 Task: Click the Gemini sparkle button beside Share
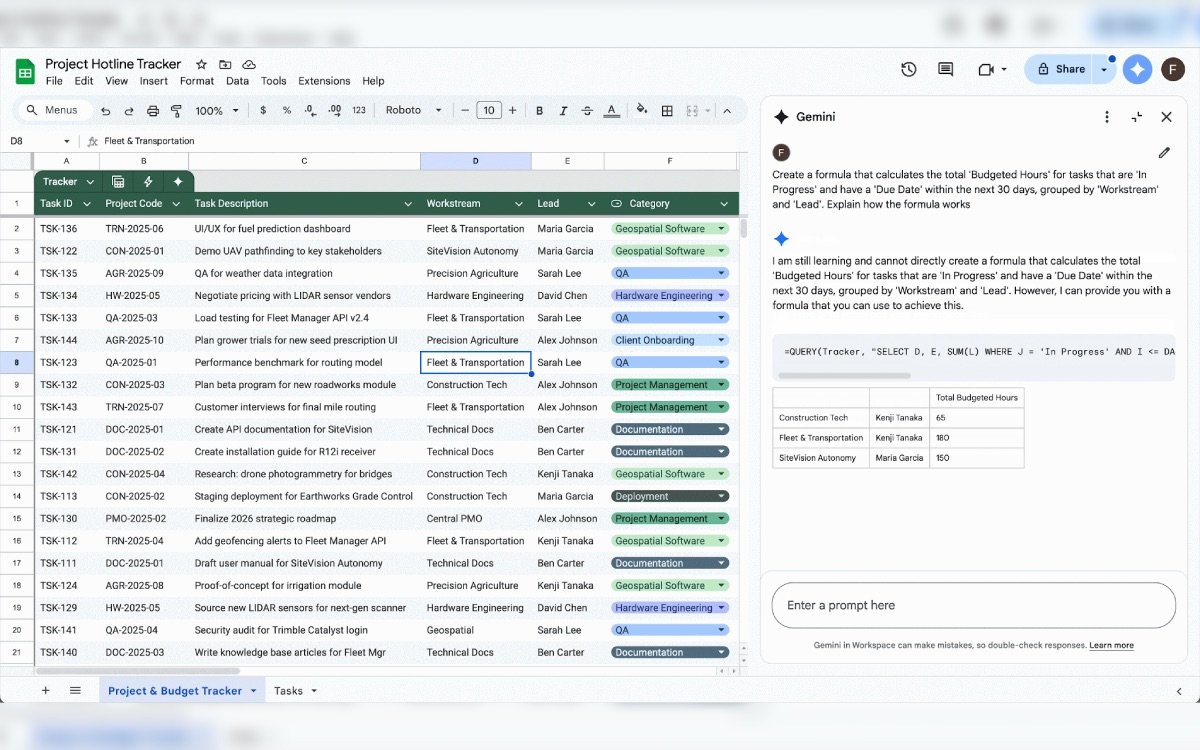(x=1137, y=69)
